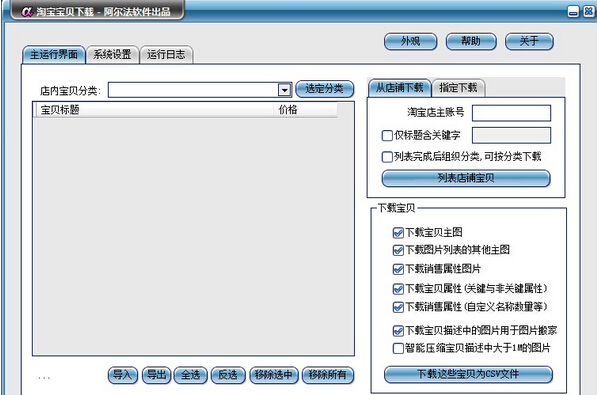The image size is (597, 395).
Task: Uncheck 下载销售属性图片 checkbox
Action: click(398, 269)
